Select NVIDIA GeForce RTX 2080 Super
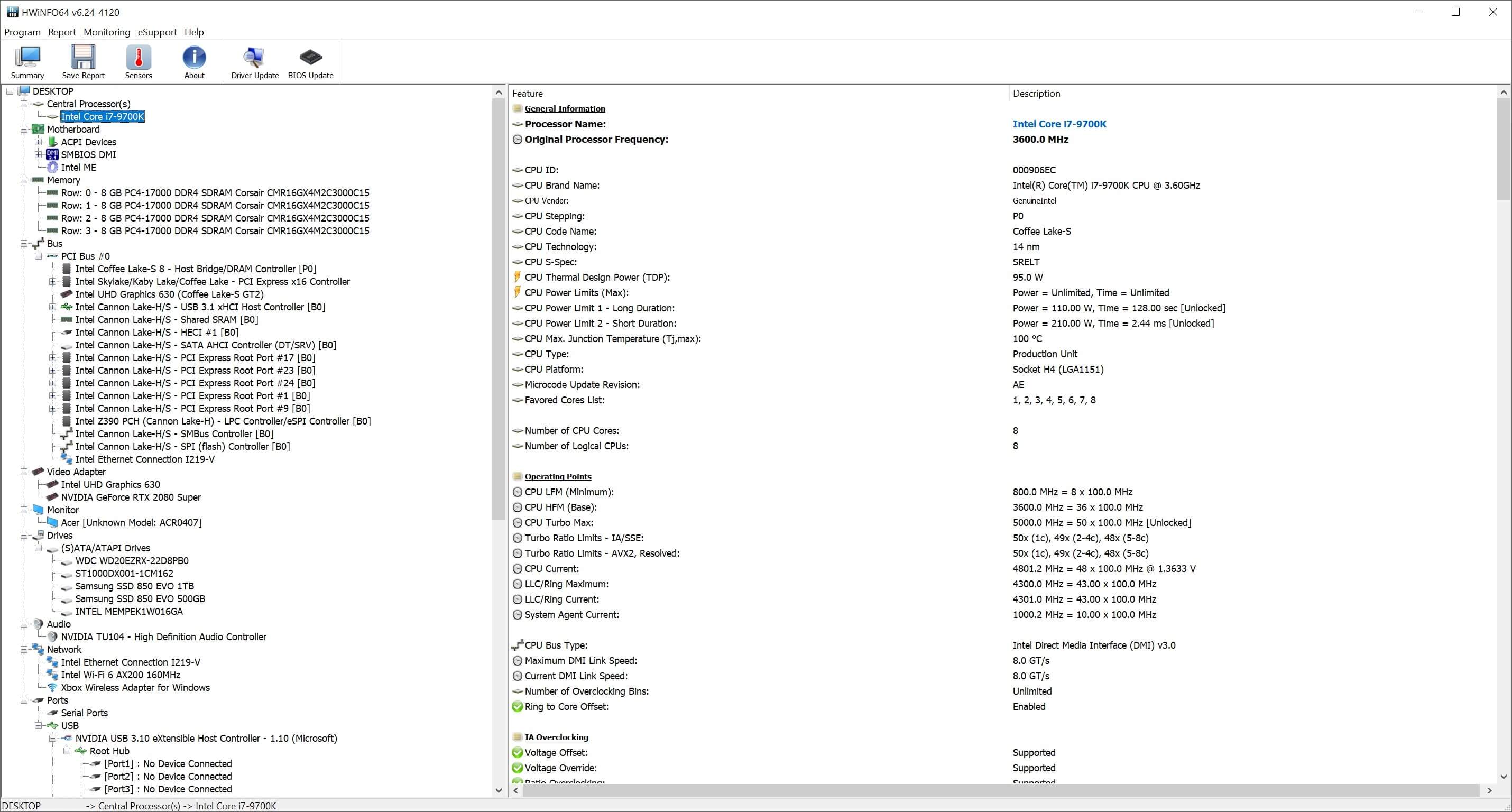Screen dimensions: 1512x812 130,497
